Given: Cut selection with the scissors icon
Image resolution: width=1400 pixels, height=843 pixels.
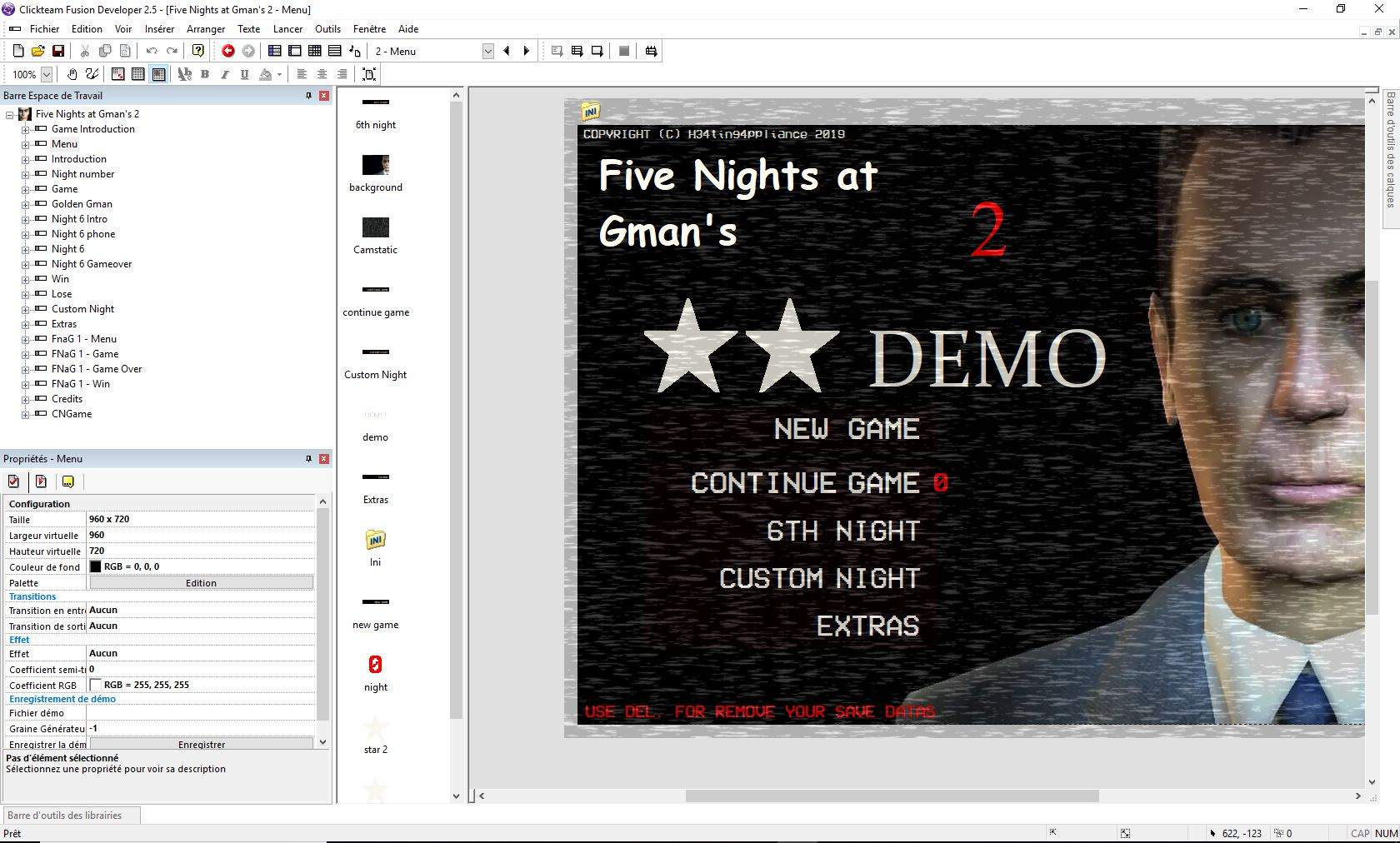Looking at the screenshot, I should point(85,51).
